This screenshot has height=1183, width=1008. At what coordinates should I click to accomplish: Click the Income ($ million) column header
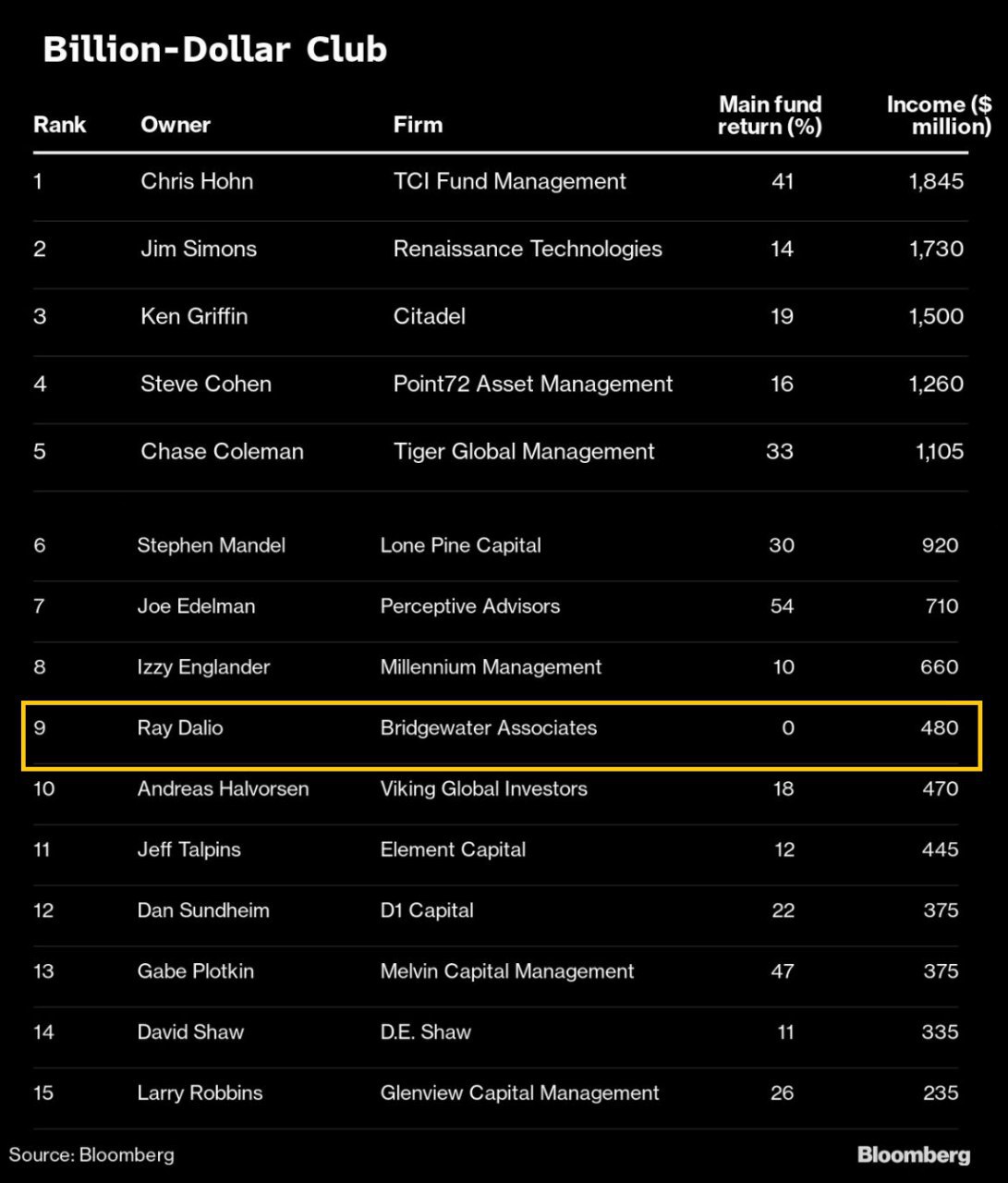tap(939, 116)
